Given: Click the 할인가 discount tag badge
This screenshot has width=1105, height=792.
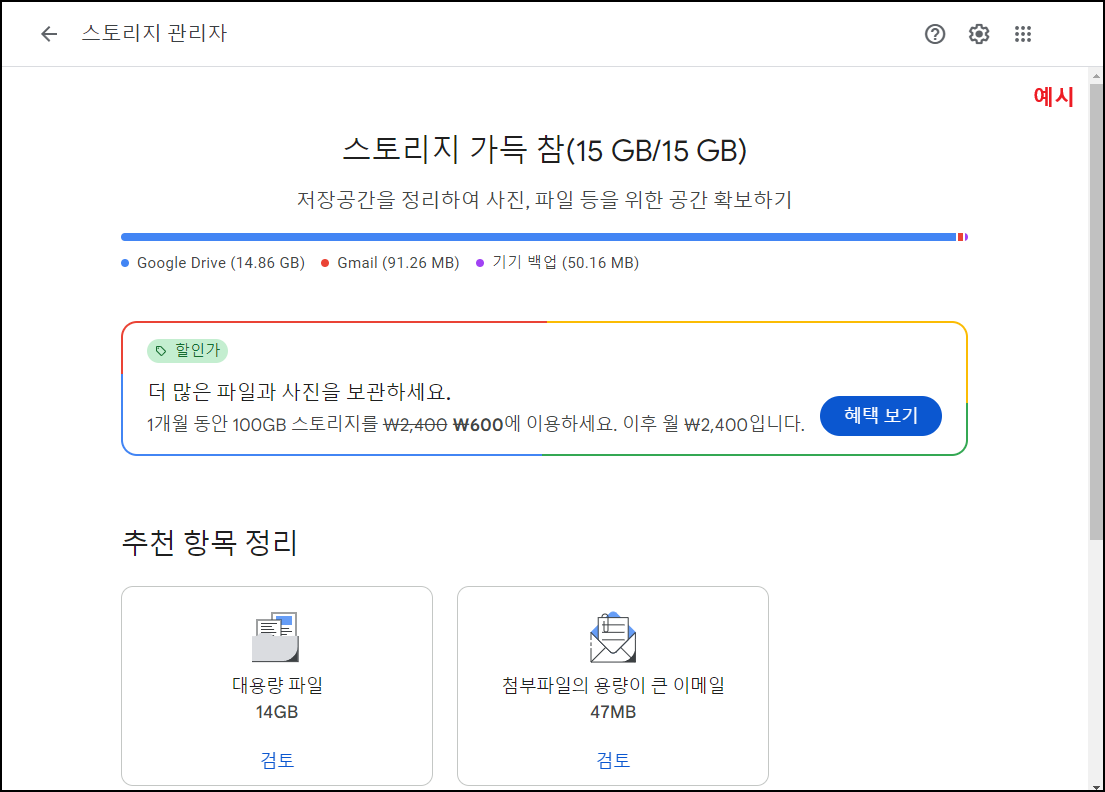Looking at the screenshot, I should point(187,350).
